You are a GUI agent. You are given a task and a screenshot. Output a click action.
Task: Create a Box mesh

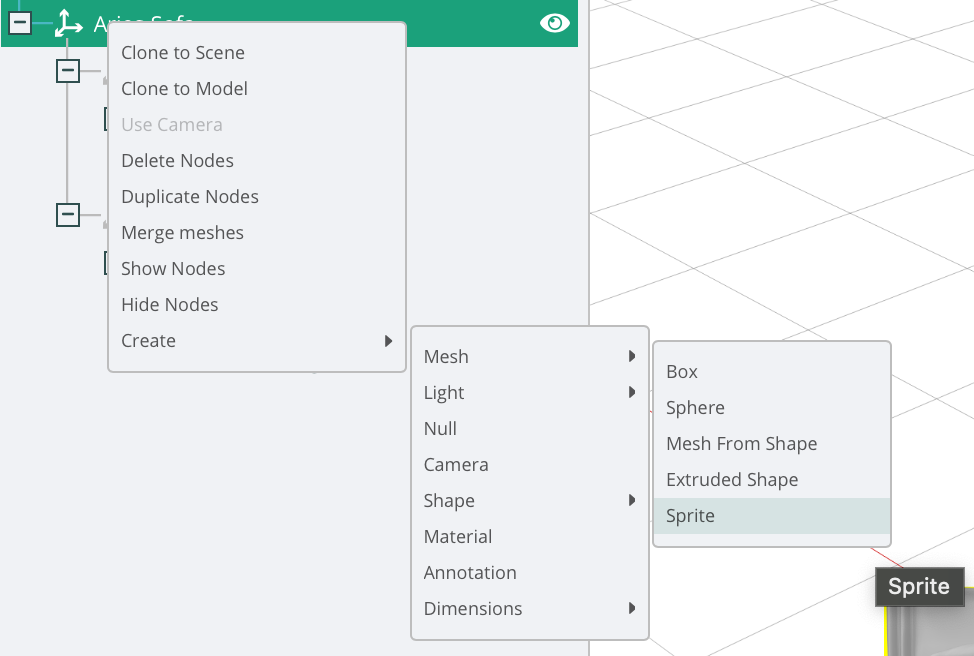click(x=682, y=372)
